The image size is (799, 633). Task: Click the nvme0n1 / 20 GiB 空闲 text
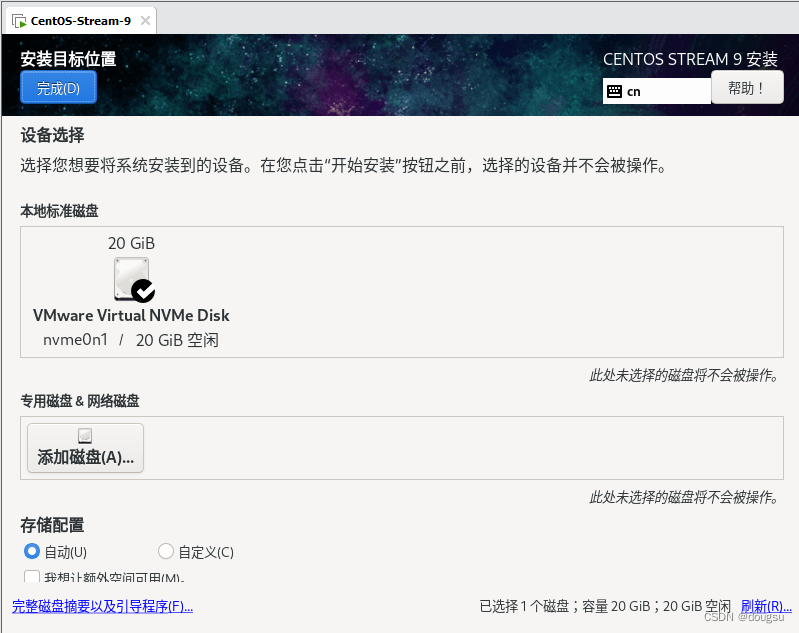[131, 340]
